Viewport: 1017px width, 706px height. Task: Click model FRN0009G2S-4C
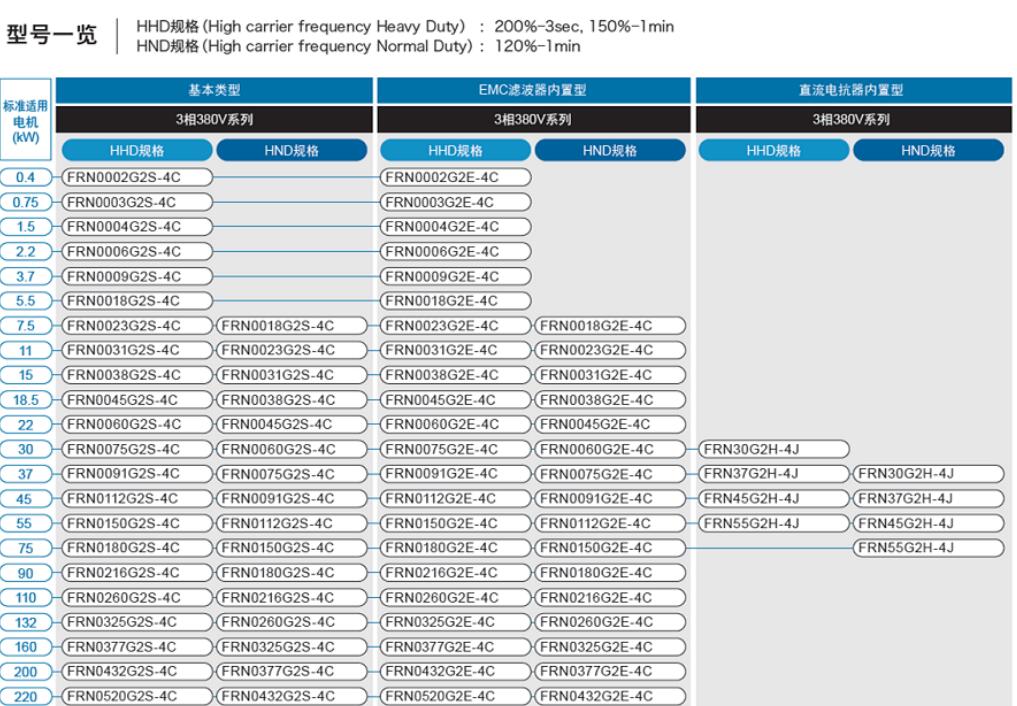[x=137, y=276]
